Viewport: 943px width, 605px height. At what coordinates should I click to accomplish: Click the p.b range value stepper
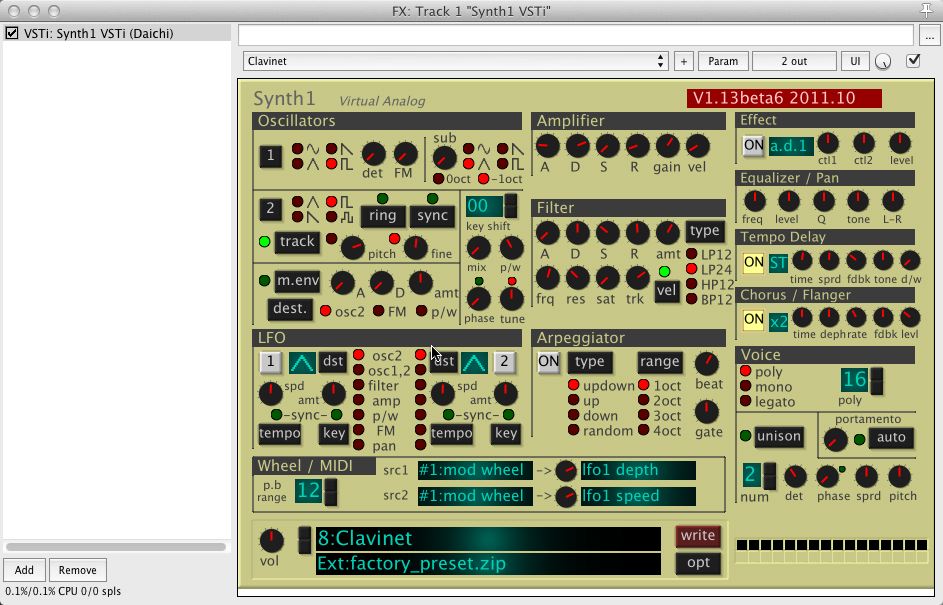point(331,492)
